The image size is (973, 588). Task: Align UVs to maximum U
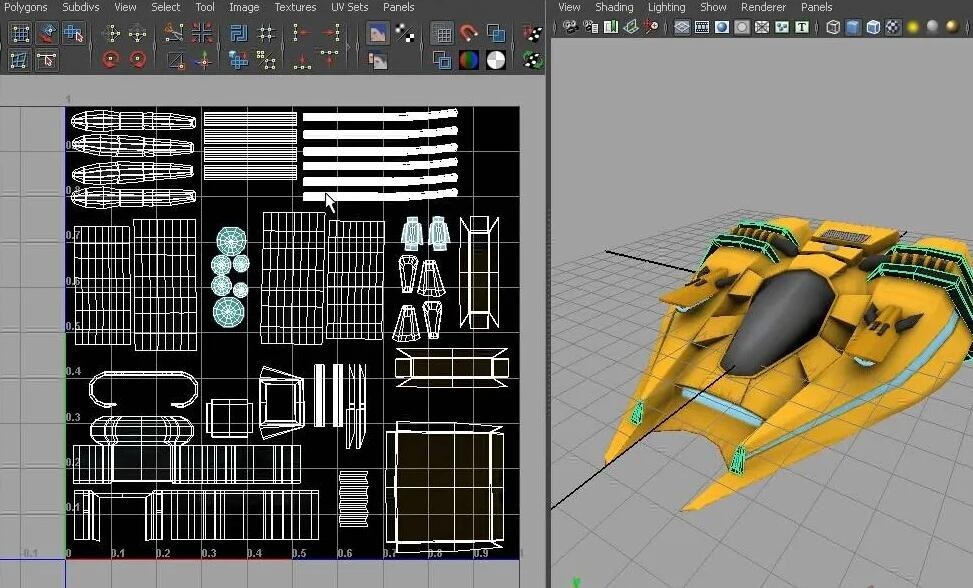point(330,33)
